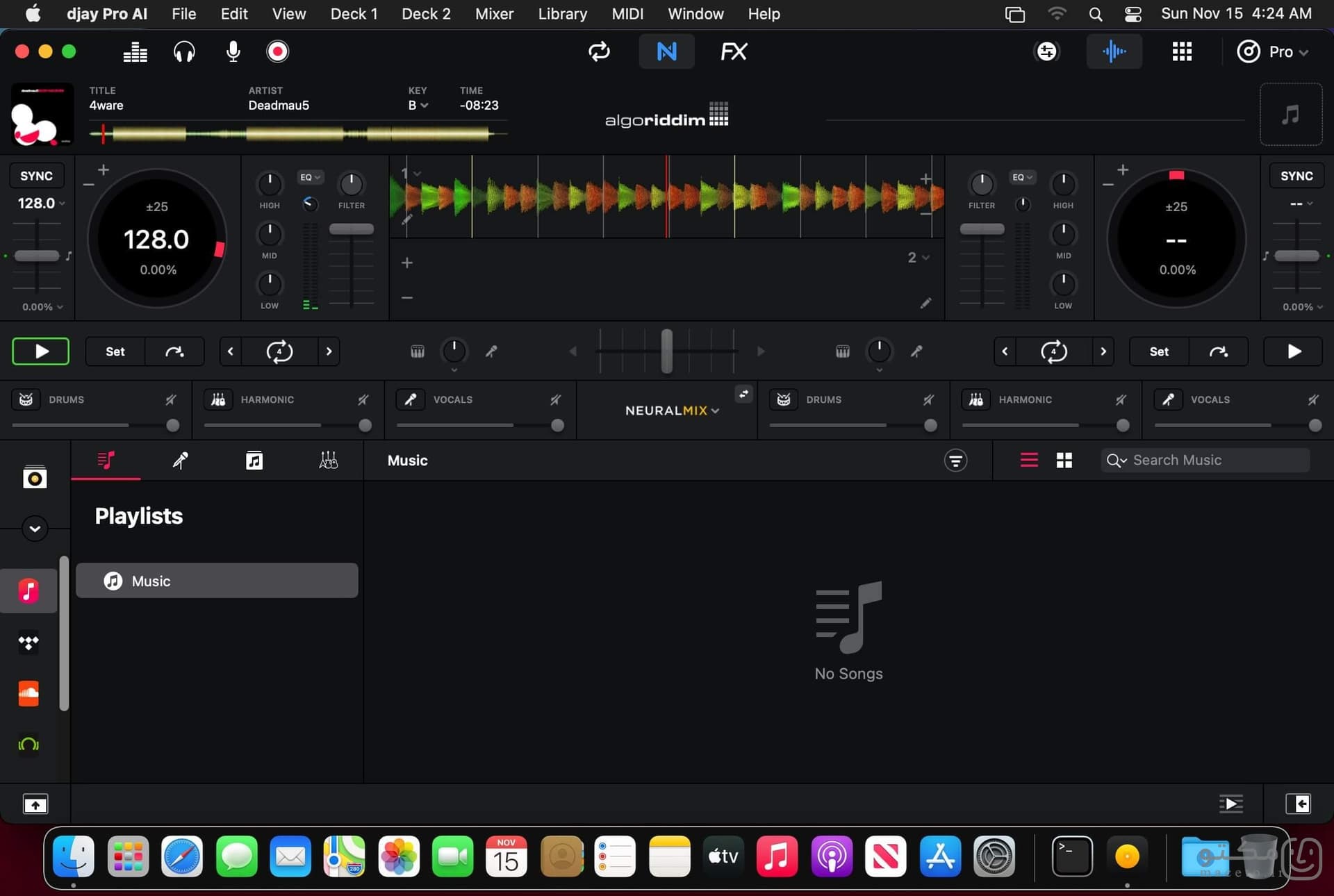This screenshot has width=1334, height=896.
Task: Switch library to grid view
Action: pyautogui.click(x=1064, y=460)
